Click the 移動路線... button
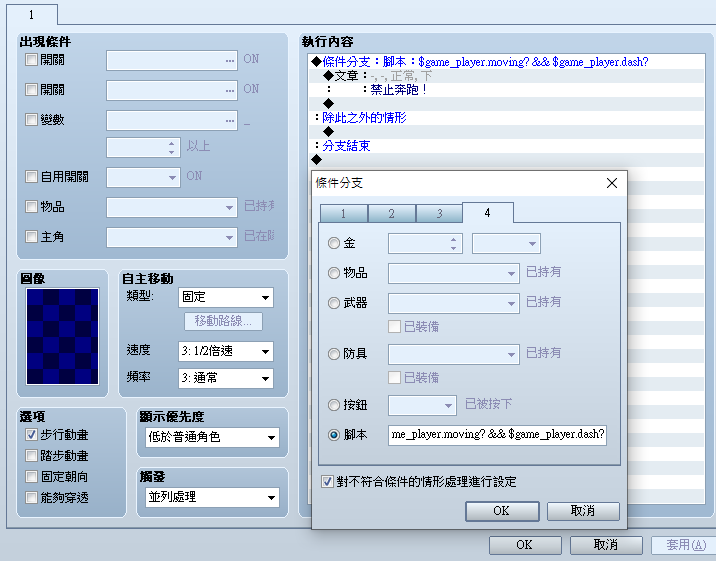716x561 pixels. click(x=223, y=321)
